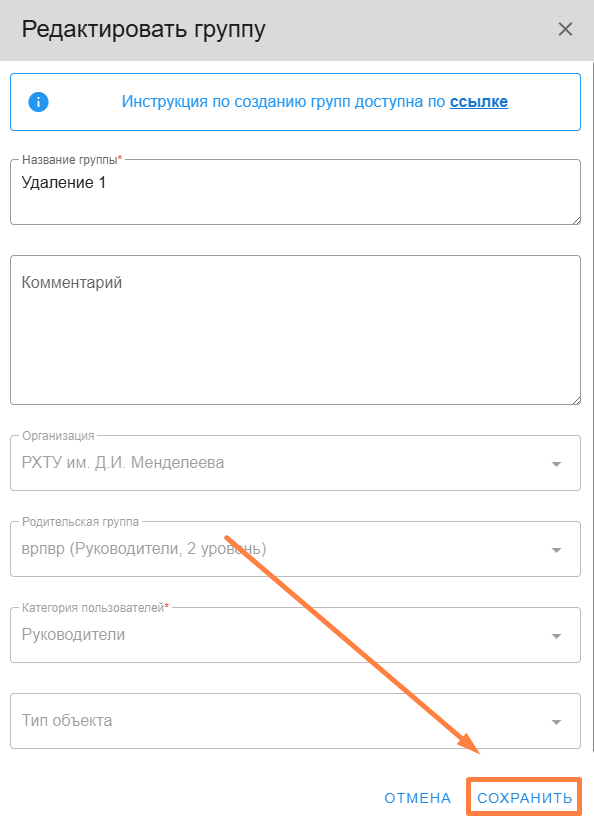
Task: Click the Название группы field label
Action: pos(72,160)
